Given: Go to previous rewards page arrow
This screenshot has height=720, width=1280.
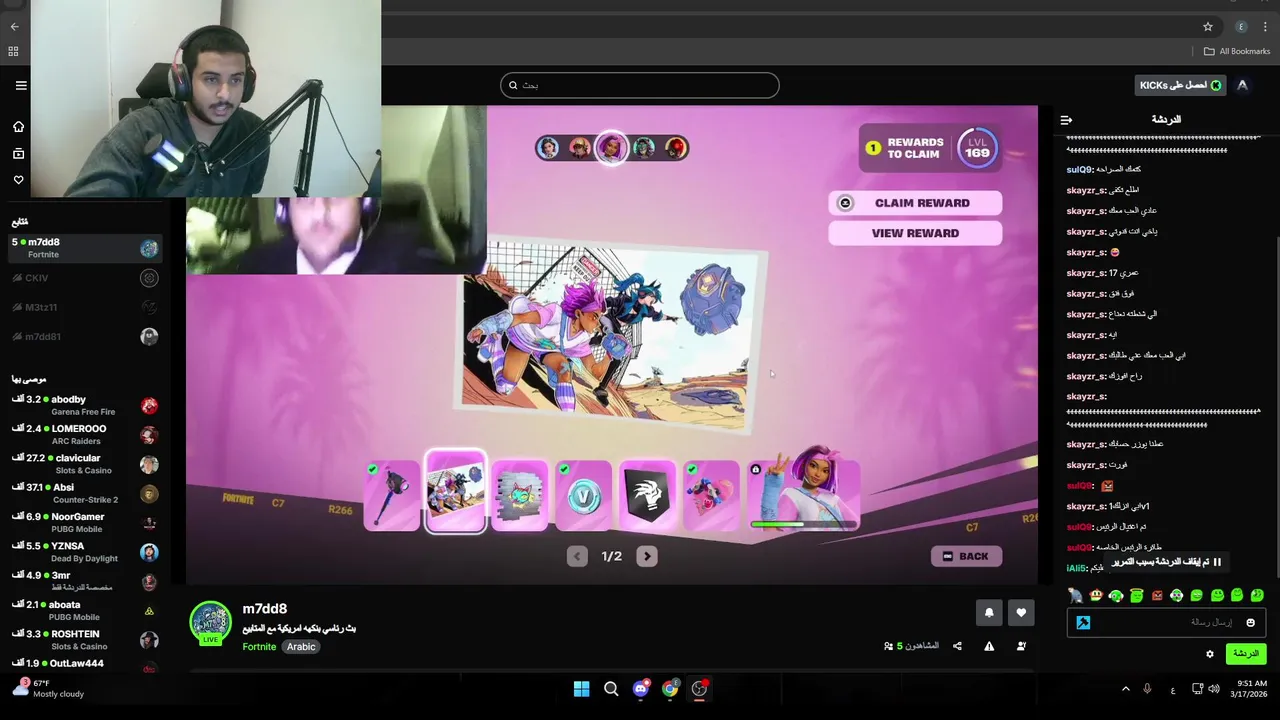Looking at the screenshot, I should 577,557.
